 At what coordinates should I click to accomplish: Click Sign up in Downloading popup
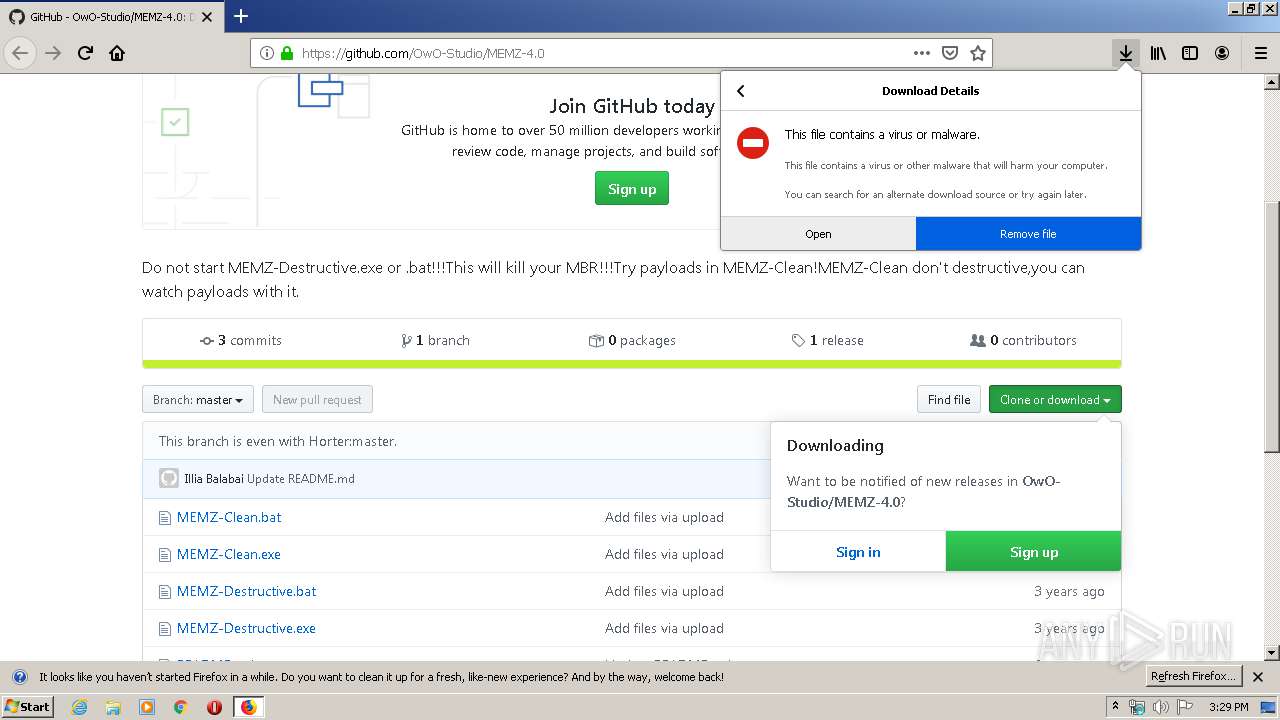click(x=1034, y=552)
